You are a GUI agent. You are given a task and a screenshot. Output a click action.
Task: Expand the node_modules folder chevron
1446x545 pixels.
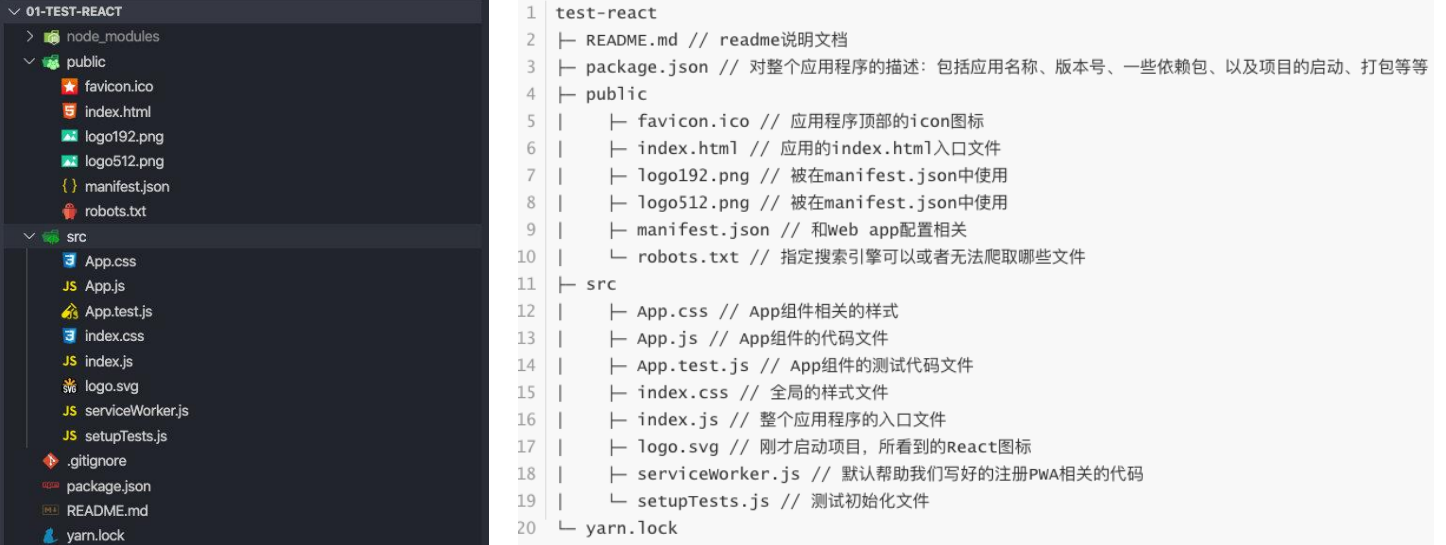tap(30, 36)
